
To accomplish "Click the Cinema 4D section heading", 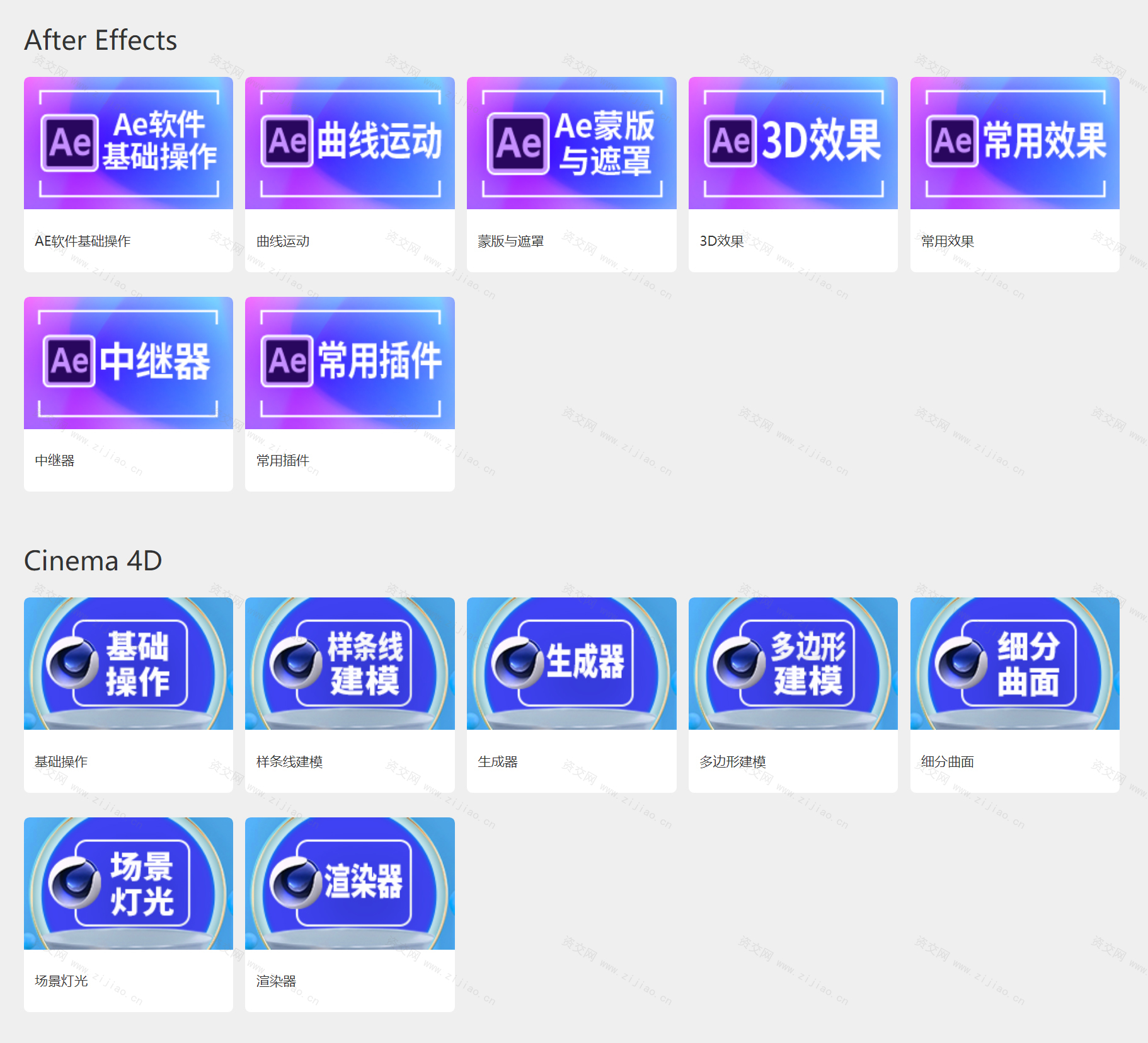I will 93,561.
